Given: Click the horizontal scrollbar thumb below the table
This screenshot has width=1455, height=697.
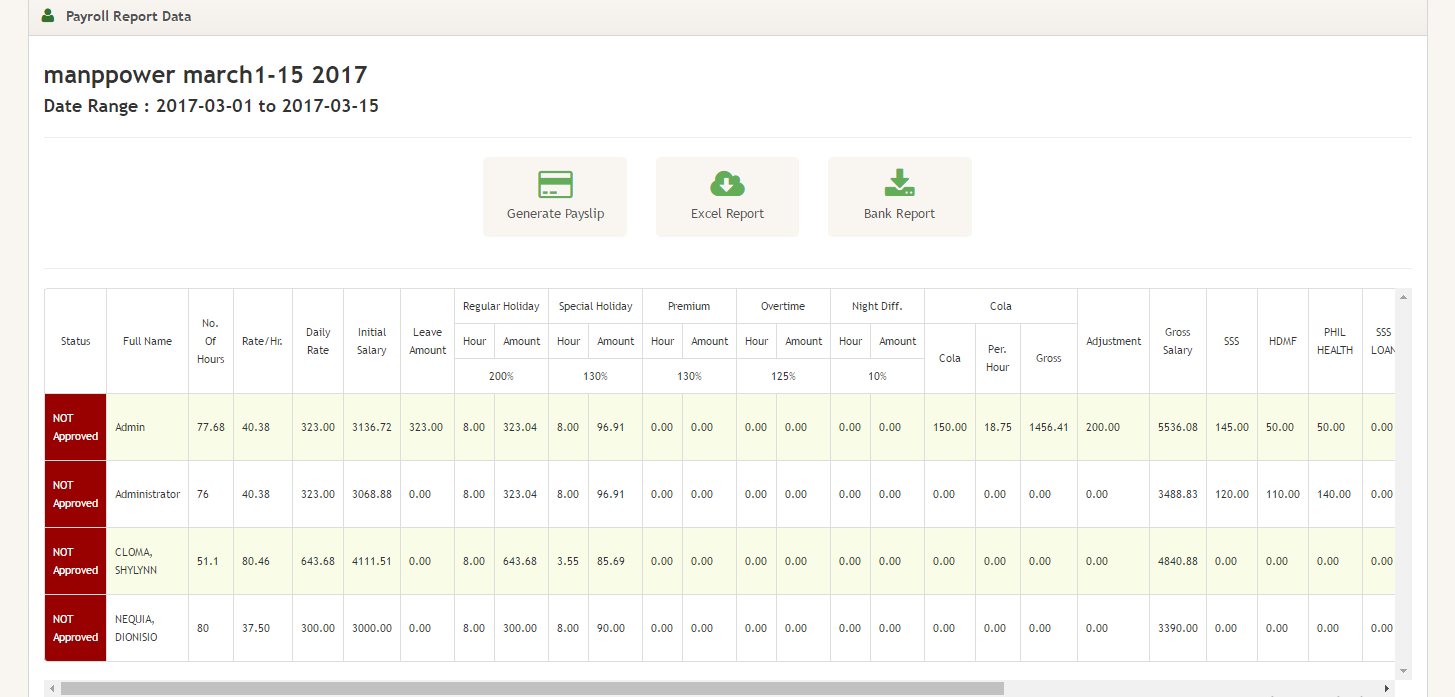Looking at the screenshot, I should click(532, 689).
